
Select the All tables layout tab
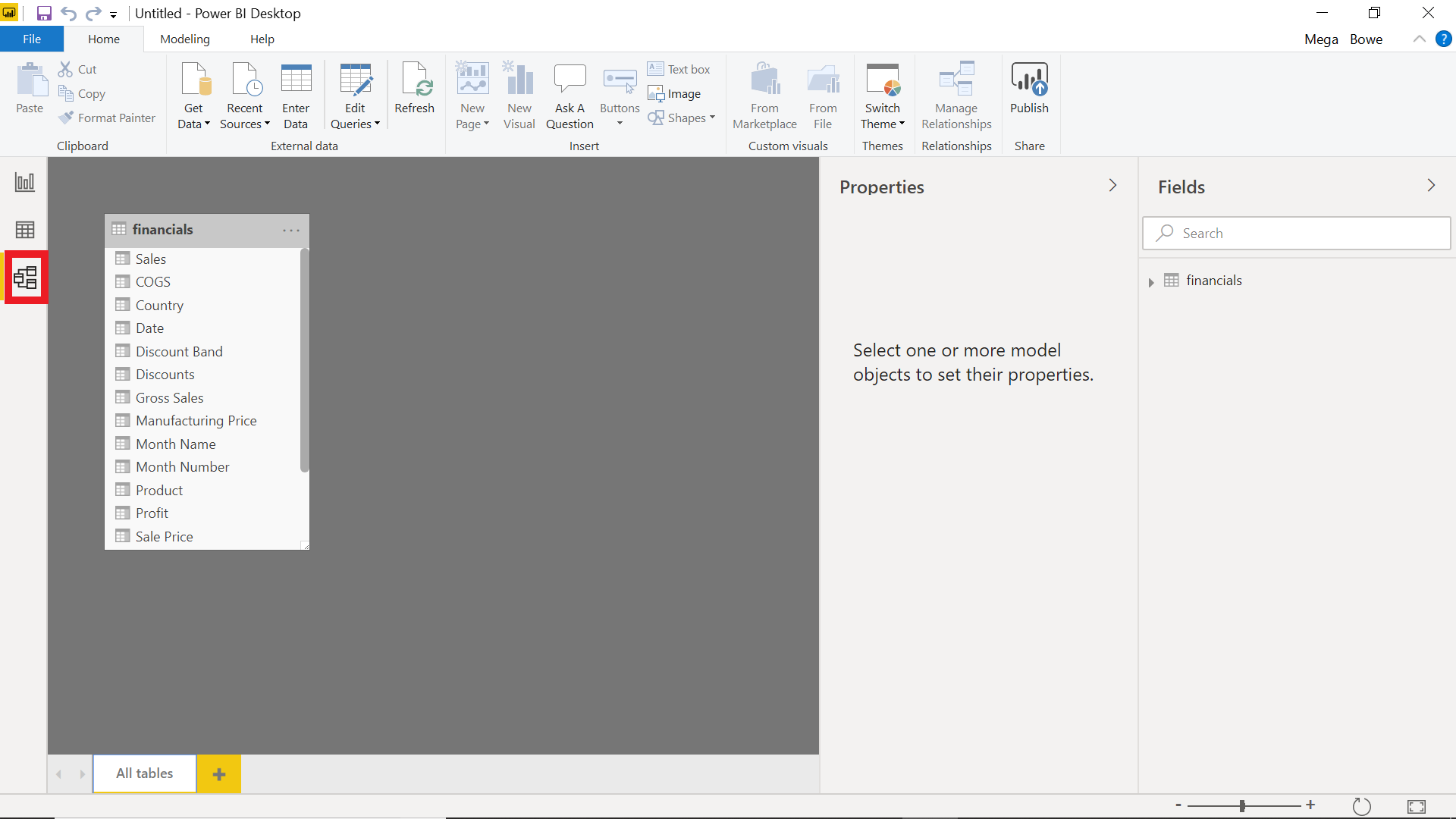coord(144,773)
